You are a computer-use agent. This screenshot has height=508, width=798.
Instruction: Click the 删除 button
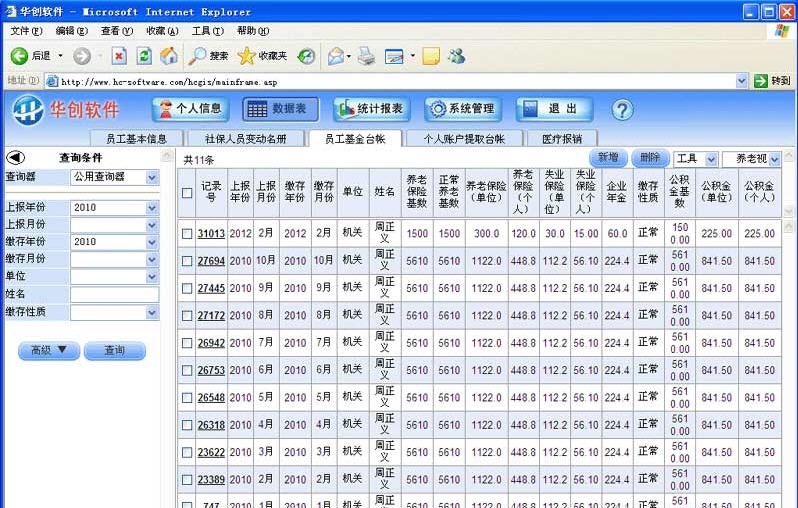(x=650, y=158)
